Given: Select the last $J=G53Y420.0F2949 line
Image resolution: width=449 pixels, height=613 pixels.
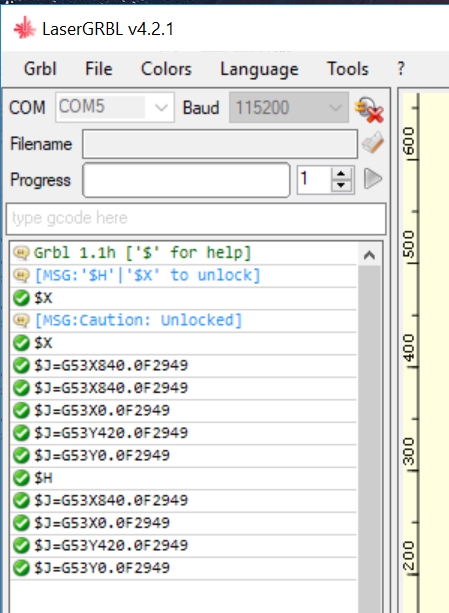Looking at the screenshot, I should [x=184, y=545].
